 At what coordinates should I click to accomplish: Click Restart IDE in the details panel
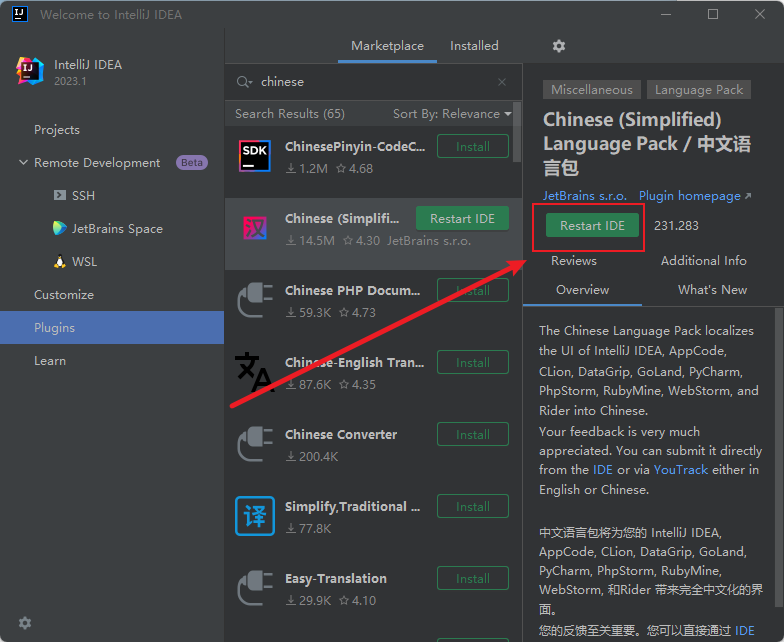[592, 226]
